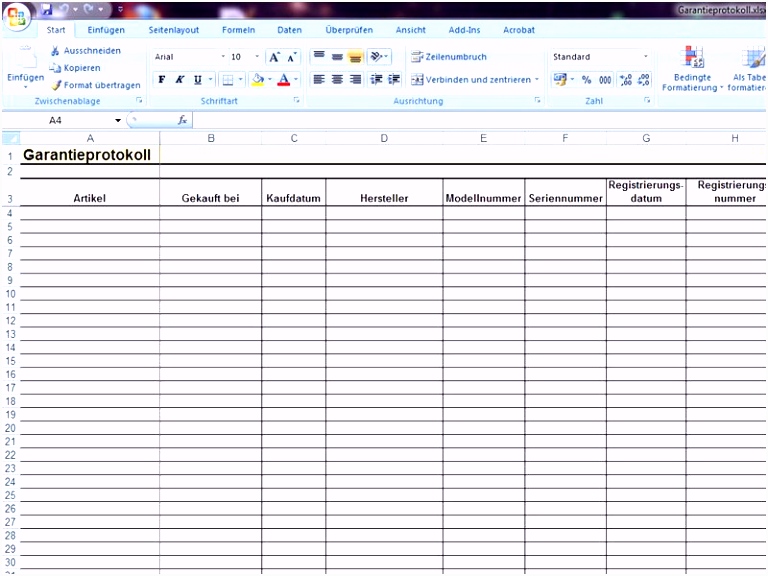The image size is (768, 576).
Task: Open the Formeln ribbon tab
Action: click(x=238, y=30)
